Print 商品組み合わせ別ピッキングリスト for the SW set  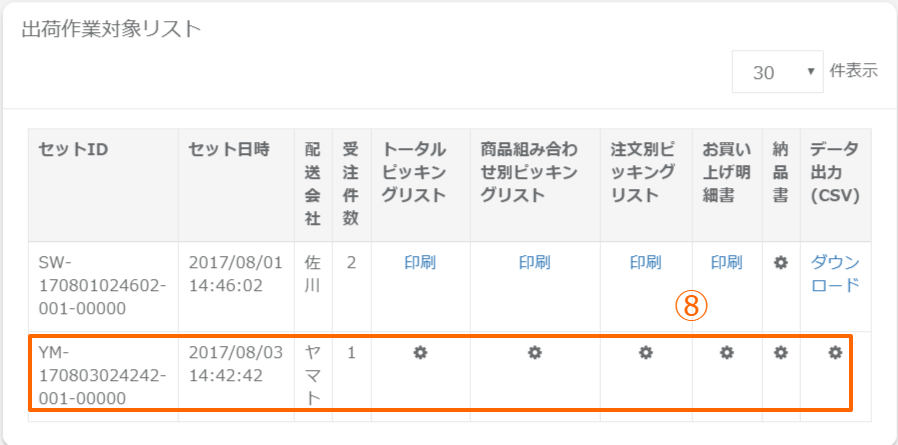click(535, 263)
